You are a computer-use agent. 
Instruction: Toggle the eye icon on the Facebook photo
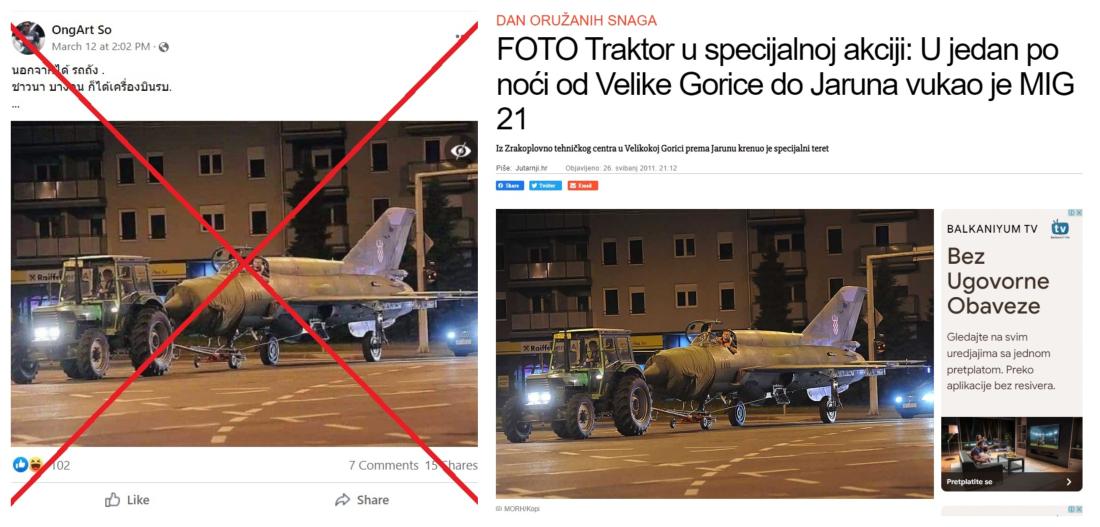tap(460, 150)
